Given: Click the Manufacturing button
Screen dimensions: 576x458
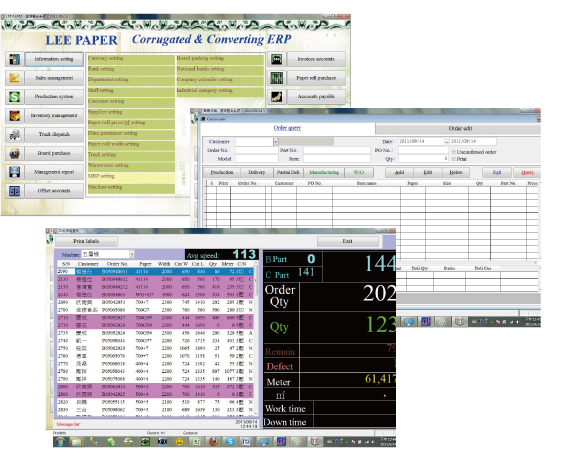Looking at the screenshot, I should tap(324, 172).
